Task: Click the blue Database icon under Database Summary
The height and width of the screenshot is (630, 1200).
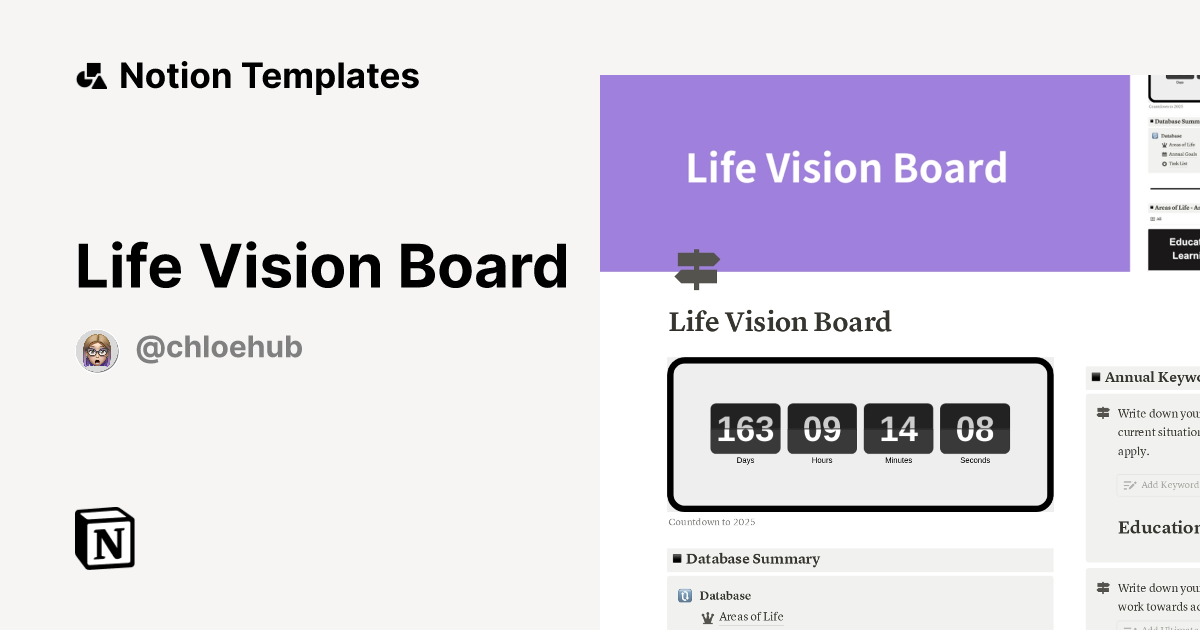Action: [685, 595]
